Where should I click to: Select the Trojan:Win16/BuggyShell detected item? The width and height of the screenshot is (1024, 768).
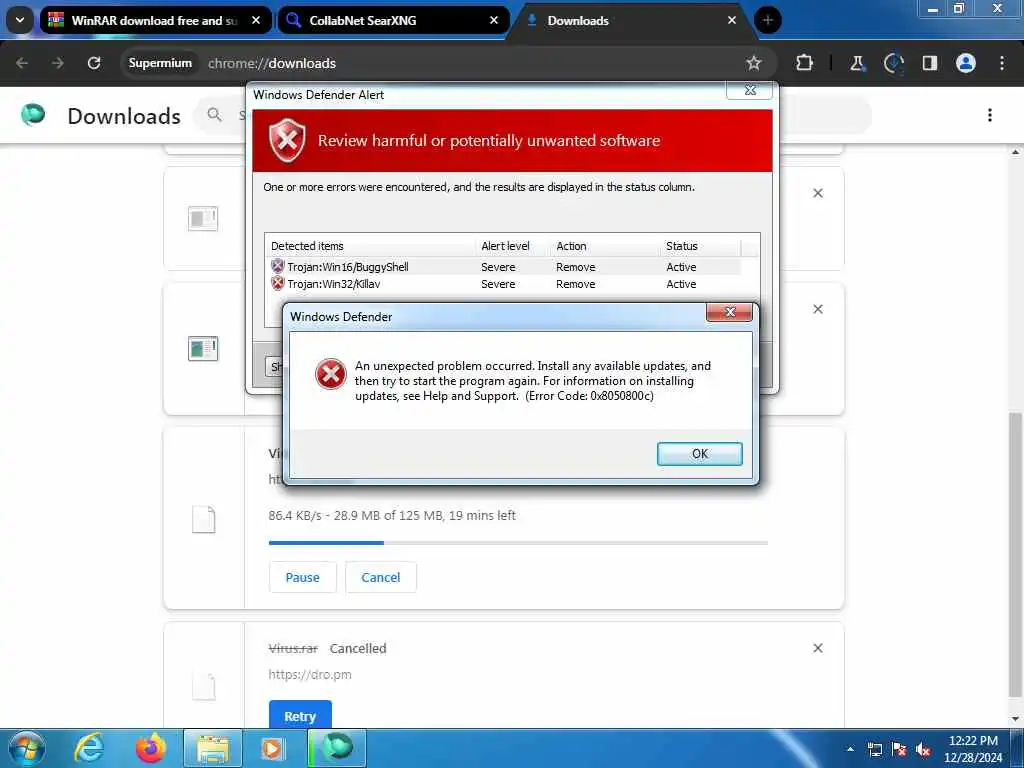click(x=505, y=266)
